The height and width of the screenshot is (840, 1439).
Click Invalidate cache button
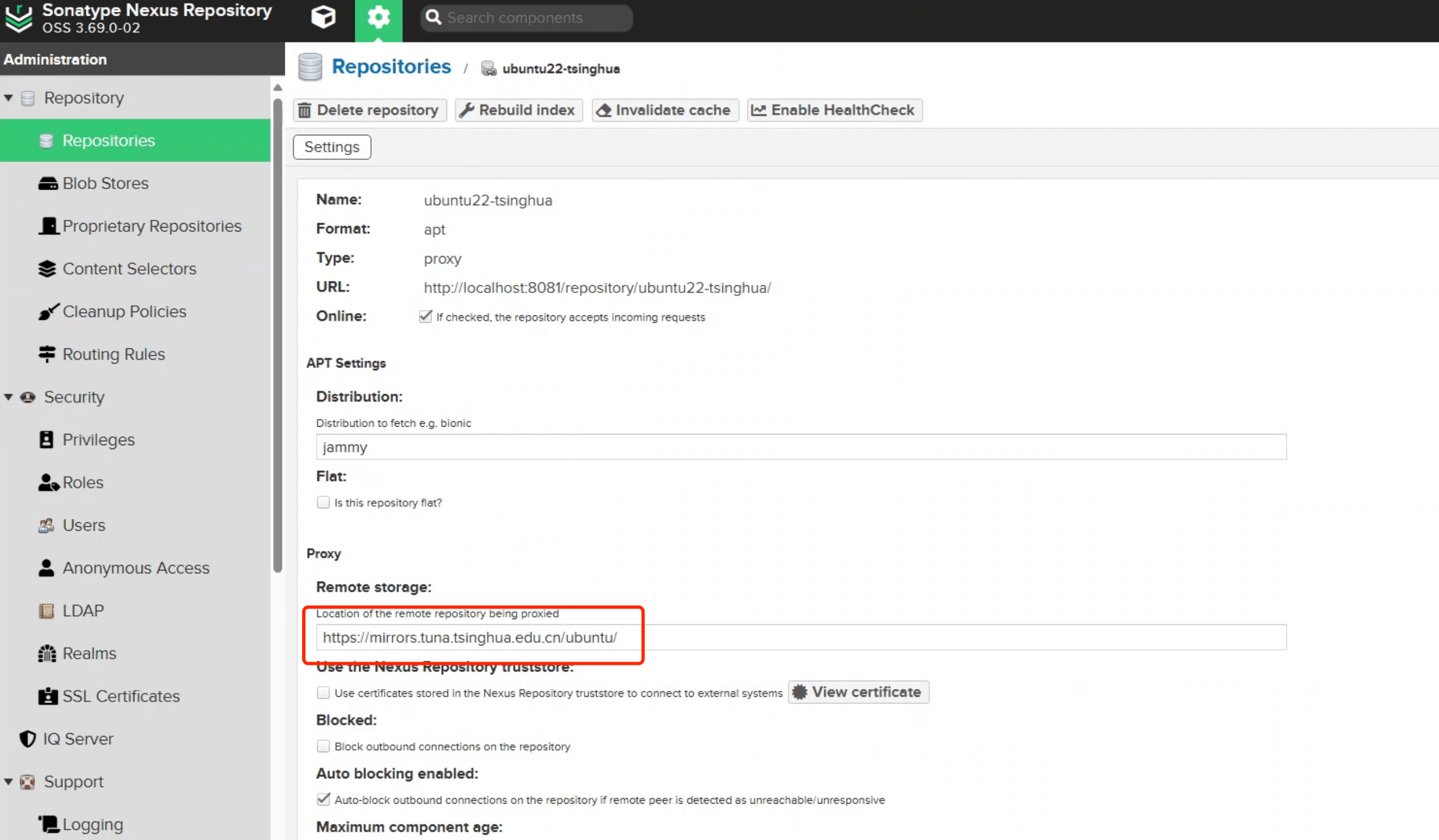(x=665, y=110)
